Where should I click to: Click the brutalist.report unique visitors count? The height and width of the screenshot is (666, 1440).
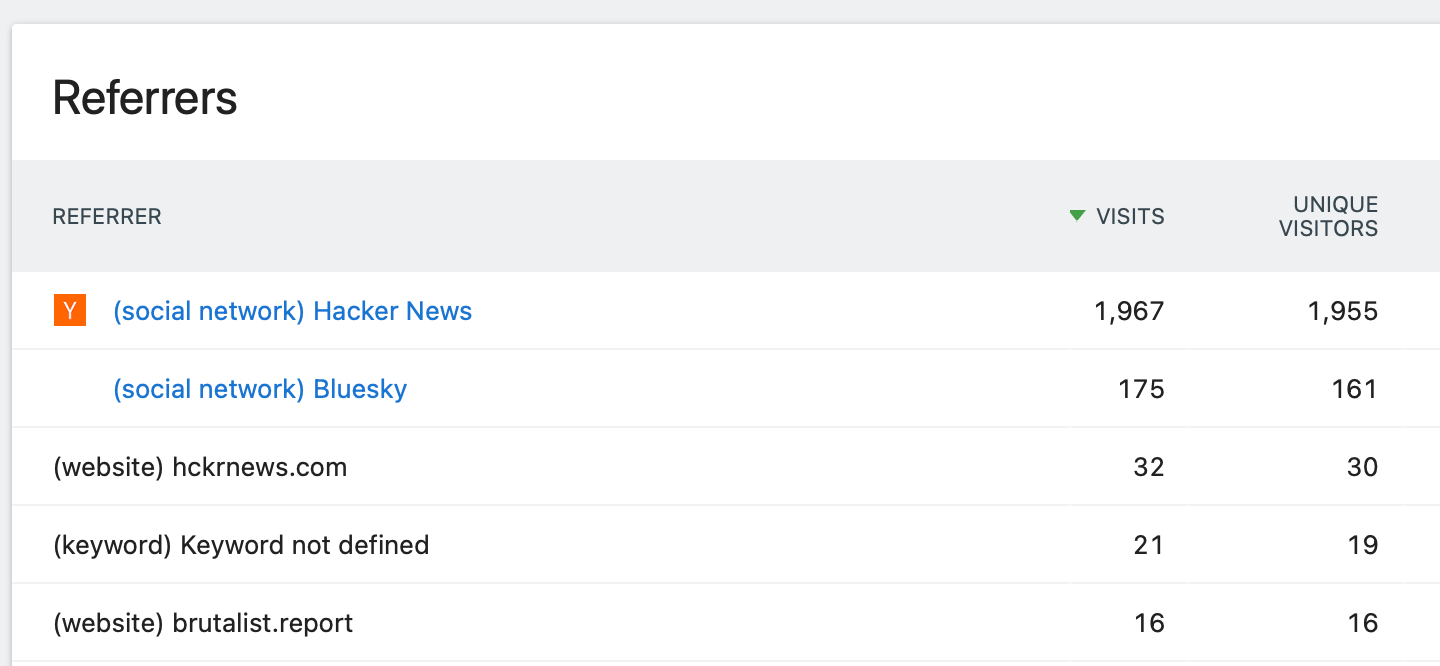click(x=1362, y=623)
